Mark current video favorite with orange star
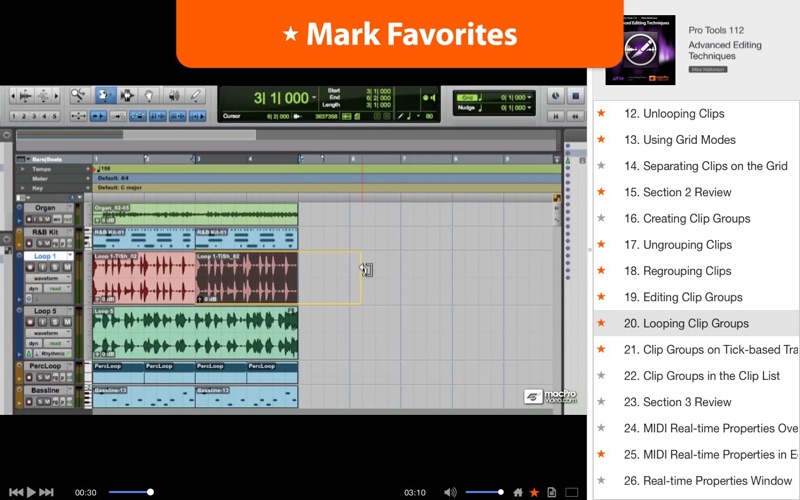Viewport: 800px width, 500px height. coord(535,492)
